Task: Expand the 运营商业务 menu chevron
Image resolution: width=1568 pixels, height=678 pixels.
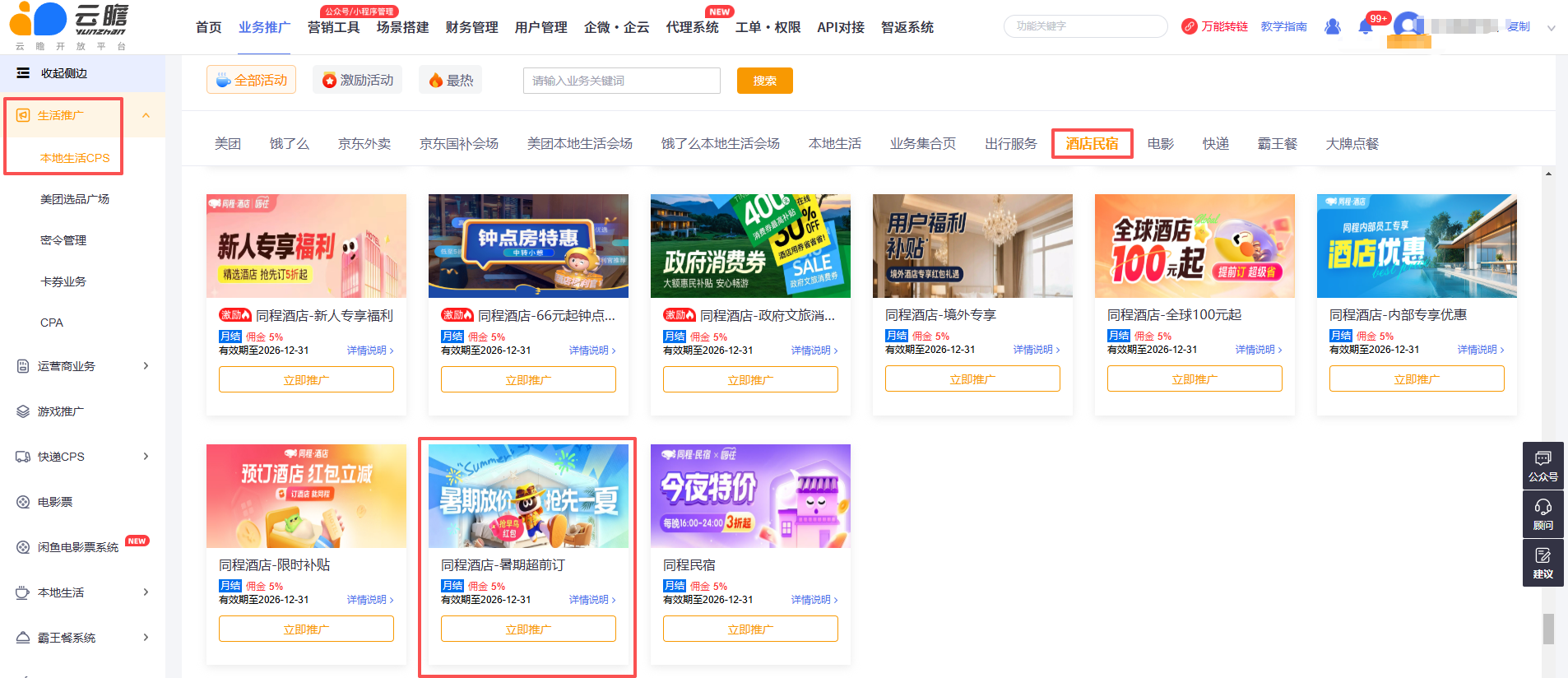Action: coord(146,366)
